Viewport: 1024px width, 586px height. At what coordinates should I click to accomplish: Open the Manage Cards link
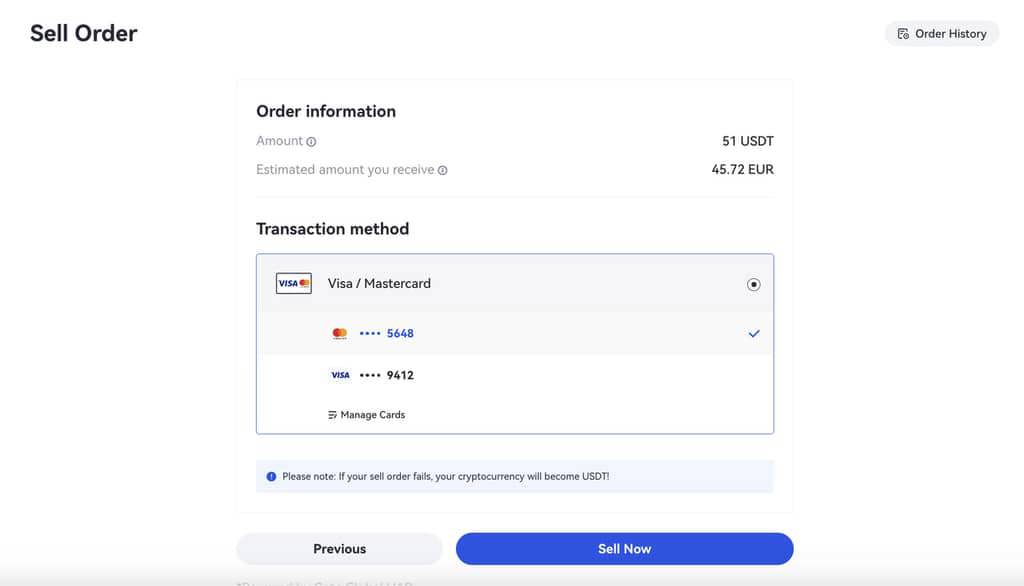372,415
